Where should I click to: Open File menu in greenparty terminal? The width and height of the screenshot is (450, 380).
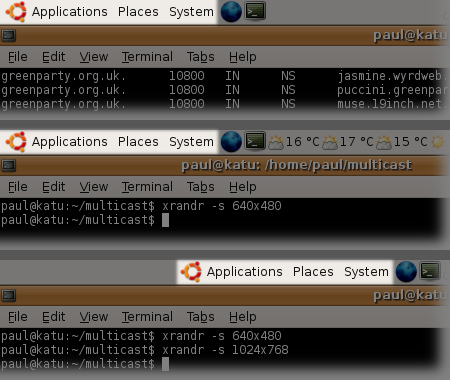(x=18, y=57)
